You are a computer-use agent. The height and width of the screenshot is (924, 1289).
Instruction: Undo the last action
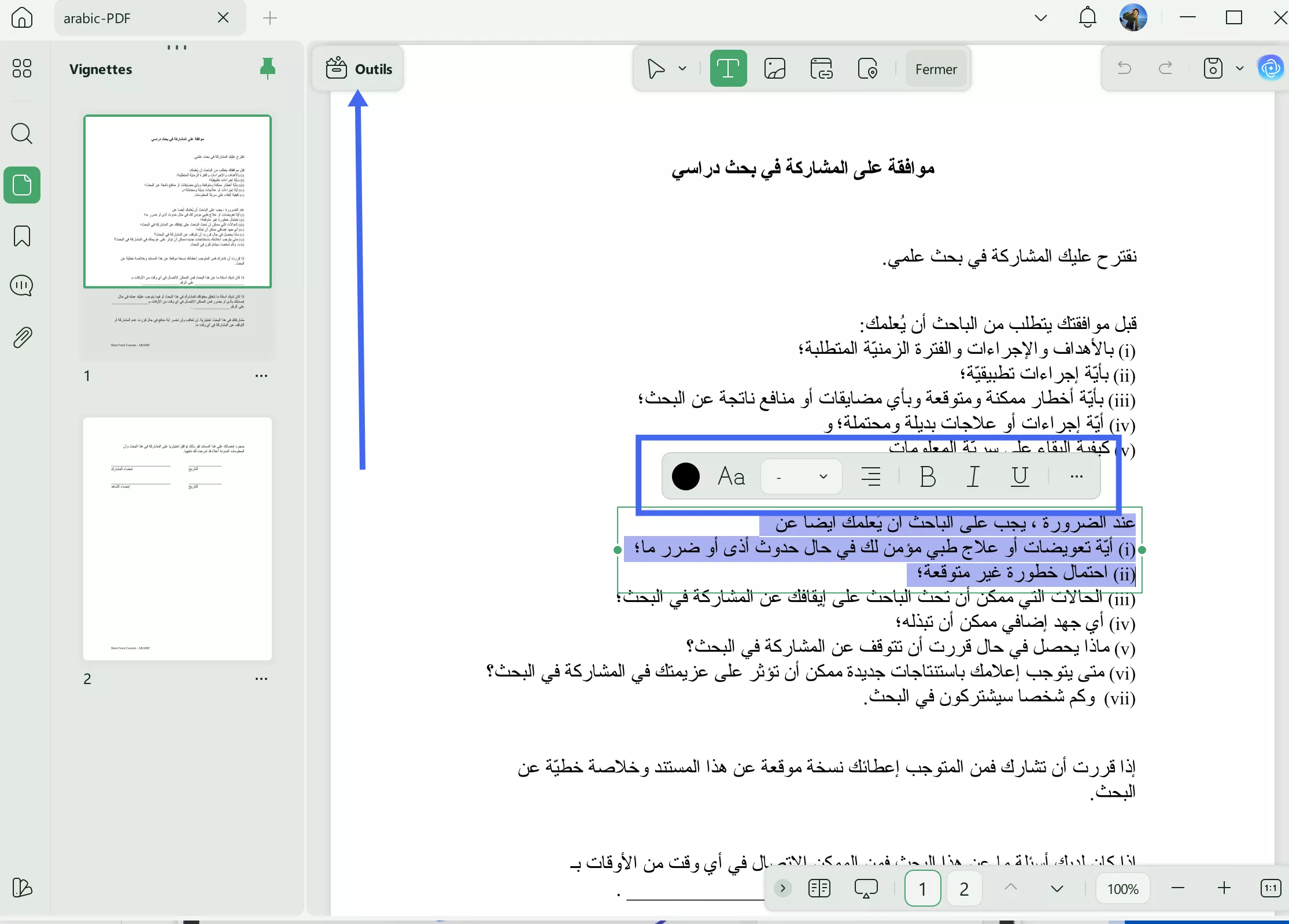(1124, 68)
